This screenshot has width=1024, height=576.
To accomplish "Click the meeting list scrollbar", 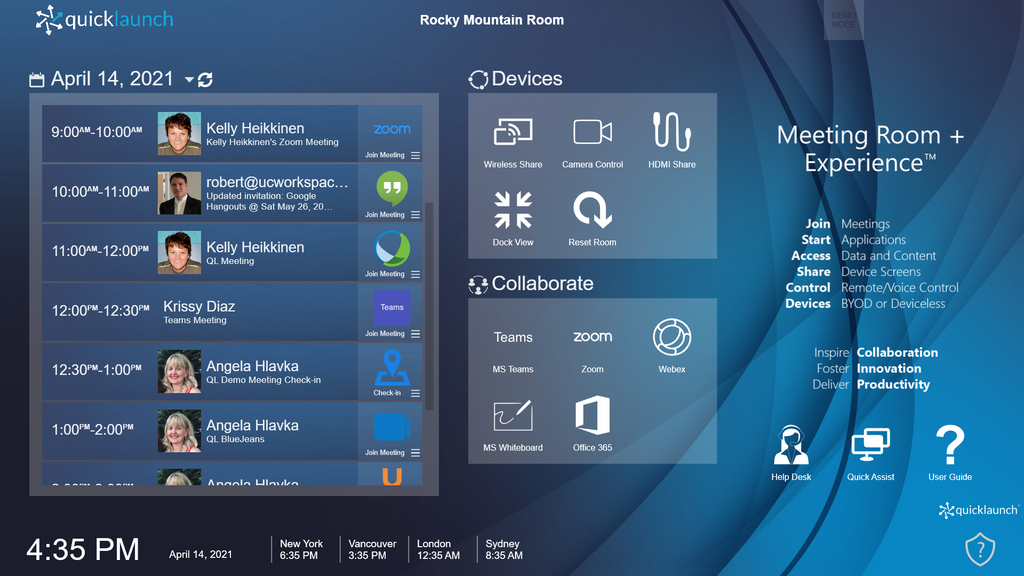I will click(x=429, y=306).
